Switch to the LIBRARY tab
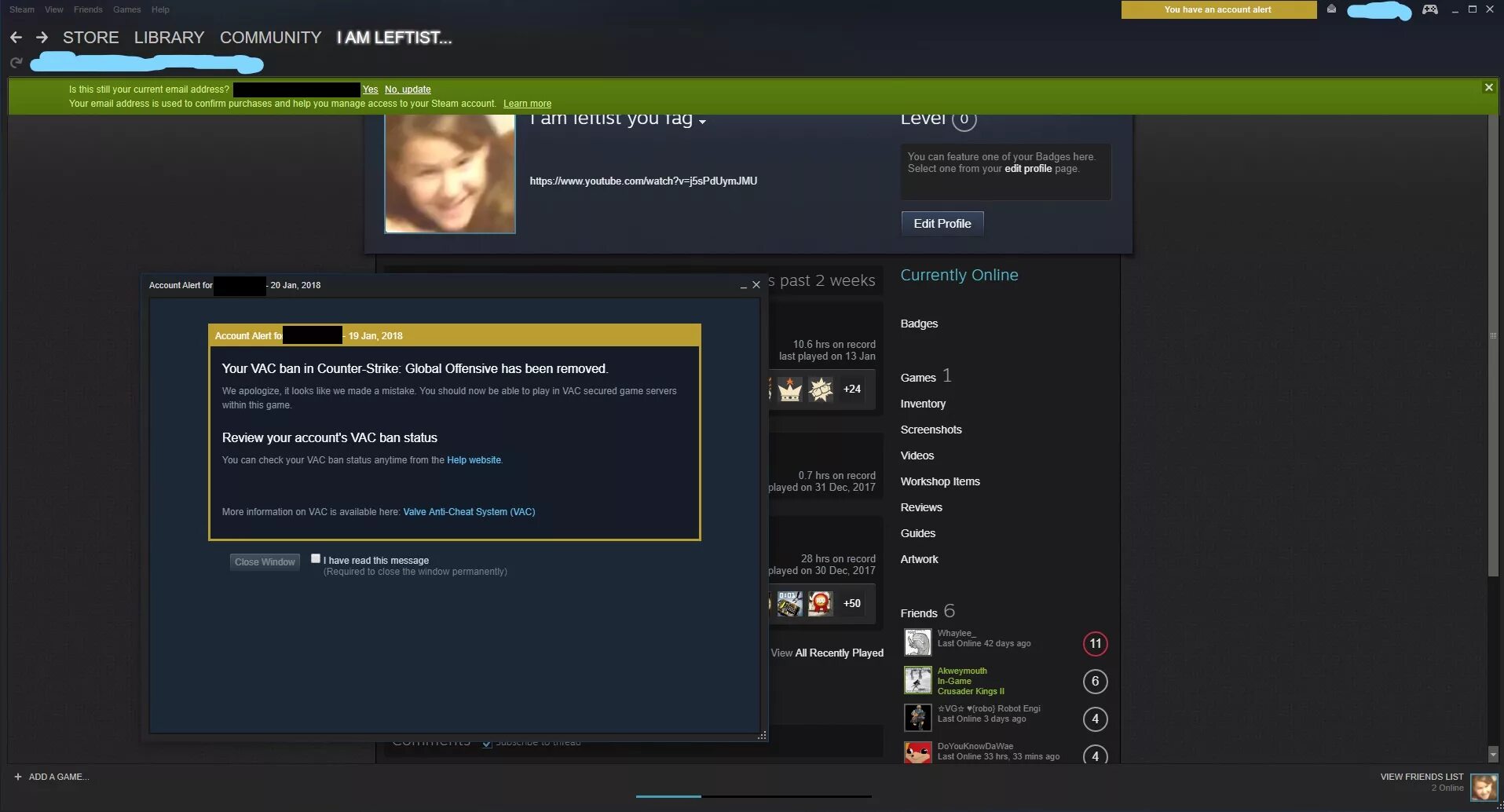Screen dimensions: 1504x812 pyautogui.click(x=169, y=38)
